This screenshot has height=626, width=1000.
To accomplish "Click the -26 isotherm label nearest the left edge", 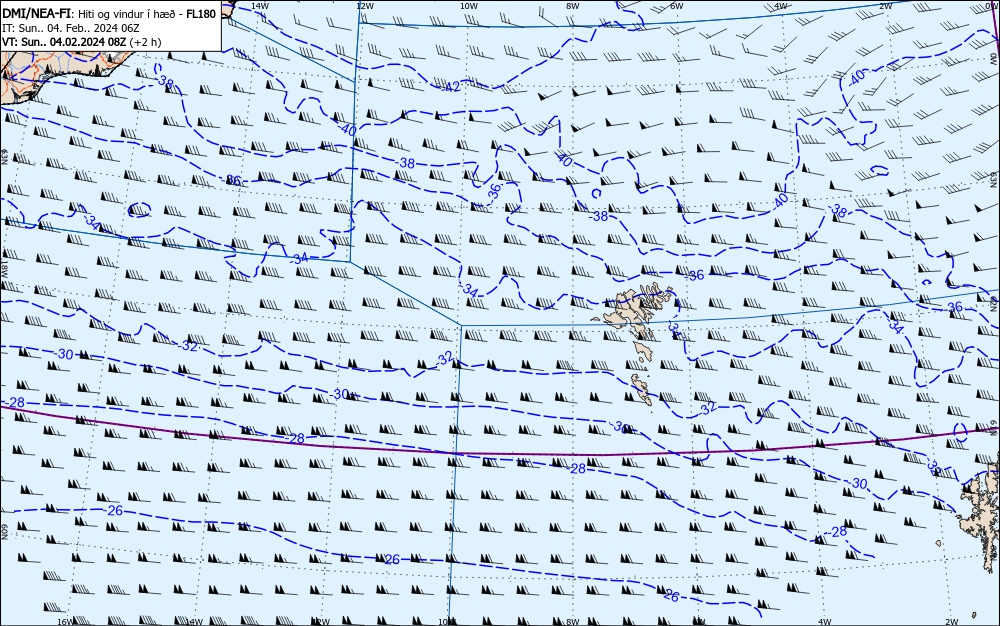I will point(114,511).
